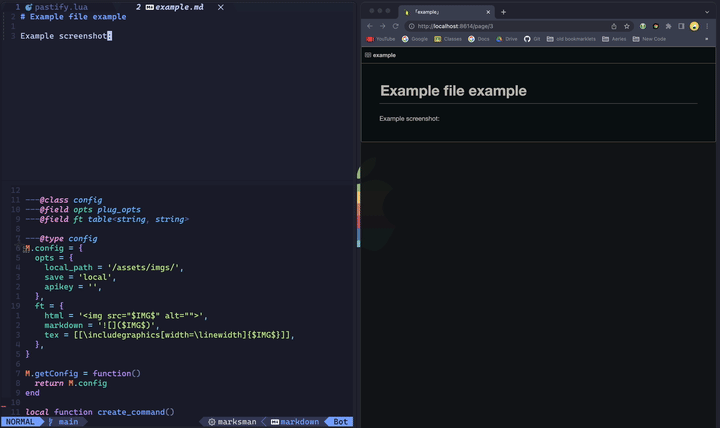Select the example browser tab
The width and height of the screenshot is (720, 428).
click(443, 12)
